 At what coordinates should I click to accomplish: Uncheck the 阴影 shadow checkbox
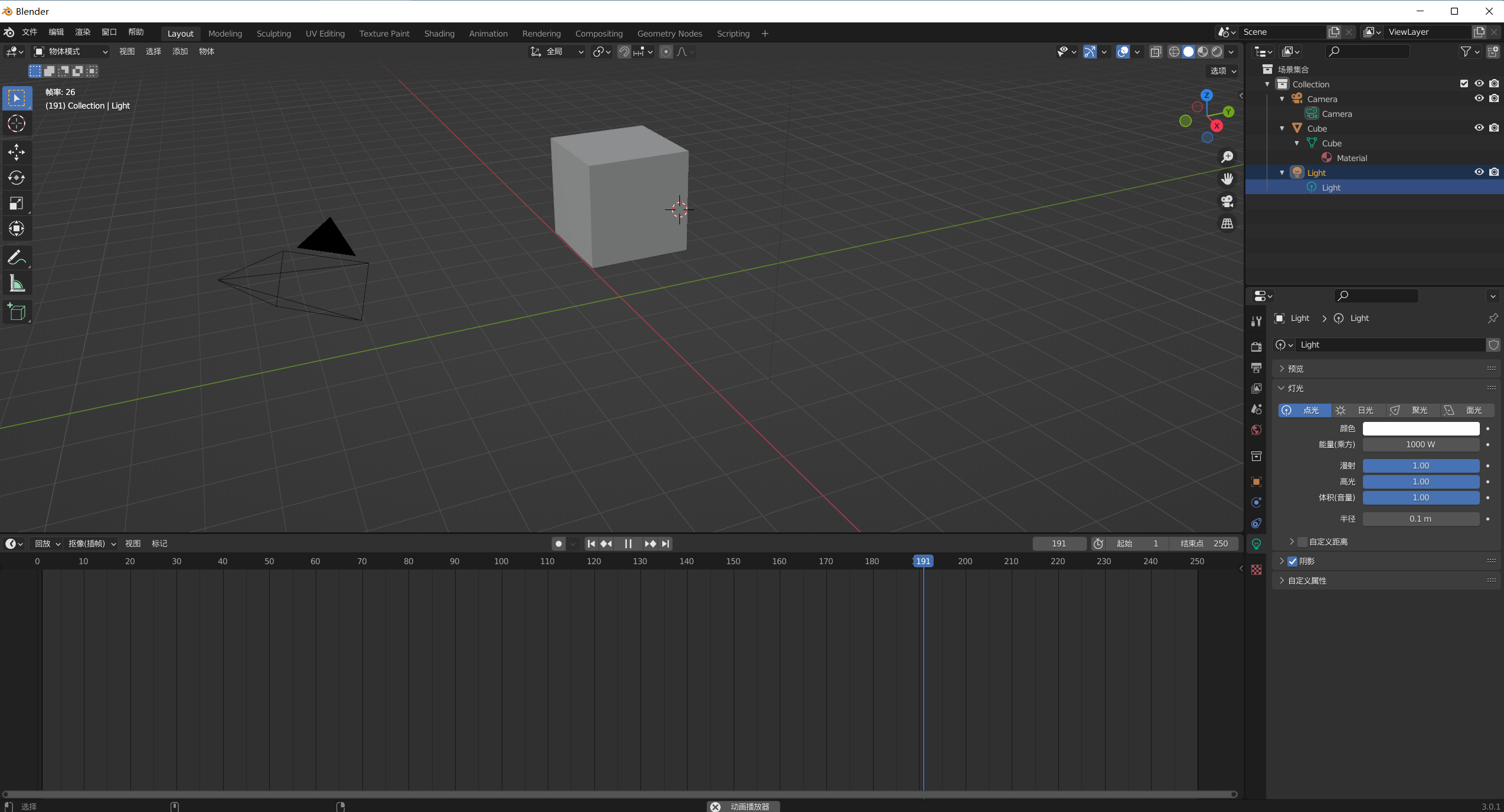pyautogui.click(x=1292, y=561)
